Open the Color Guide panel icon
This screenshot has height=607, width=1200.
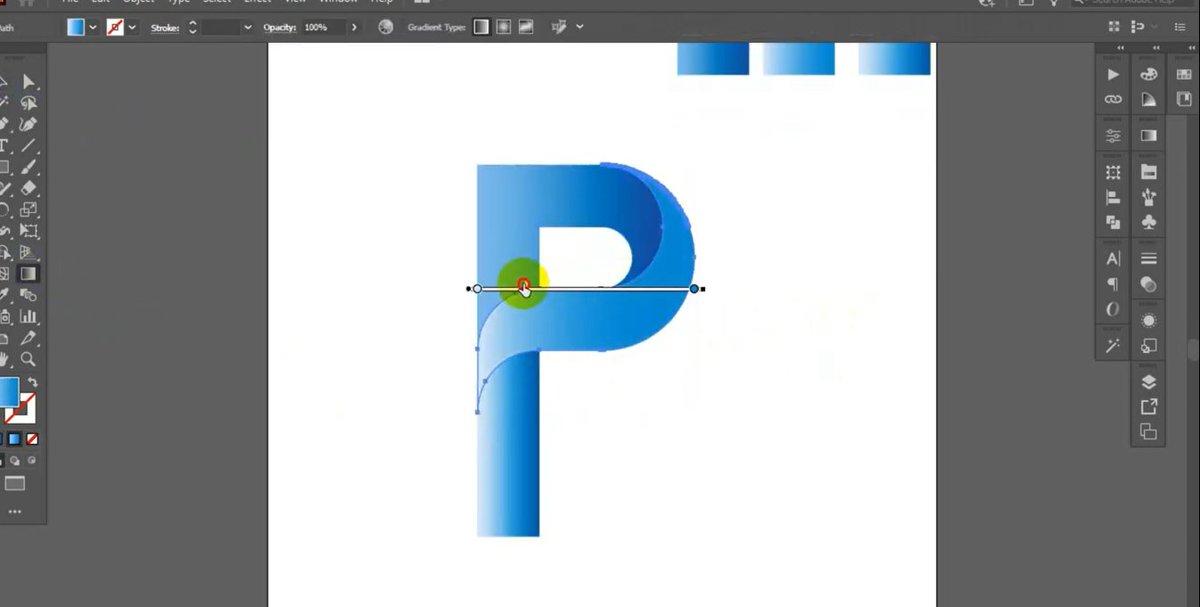pos(1149,100)
